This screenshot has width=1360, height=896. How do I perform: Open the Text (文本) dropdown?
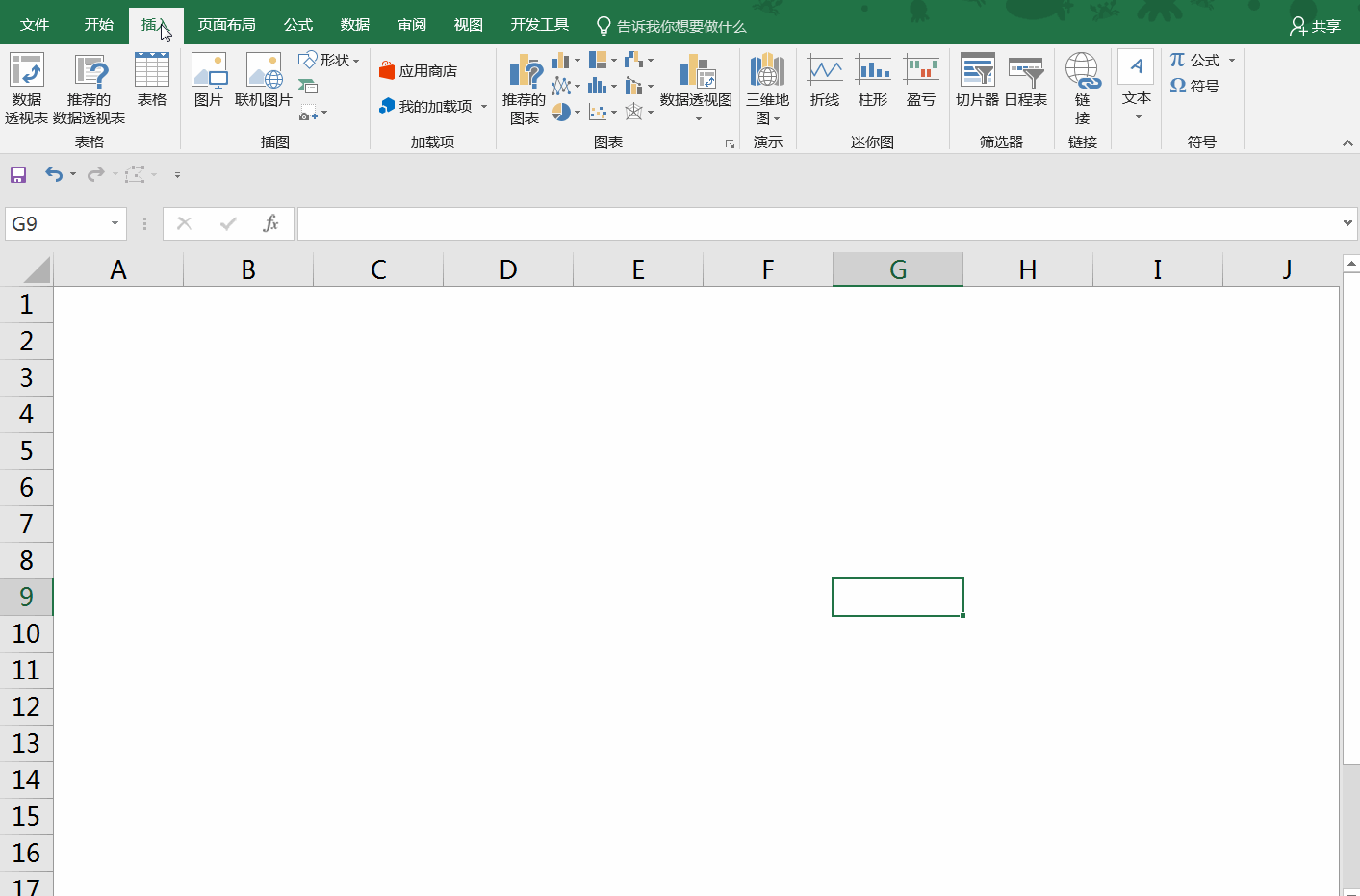(1137, 87)
